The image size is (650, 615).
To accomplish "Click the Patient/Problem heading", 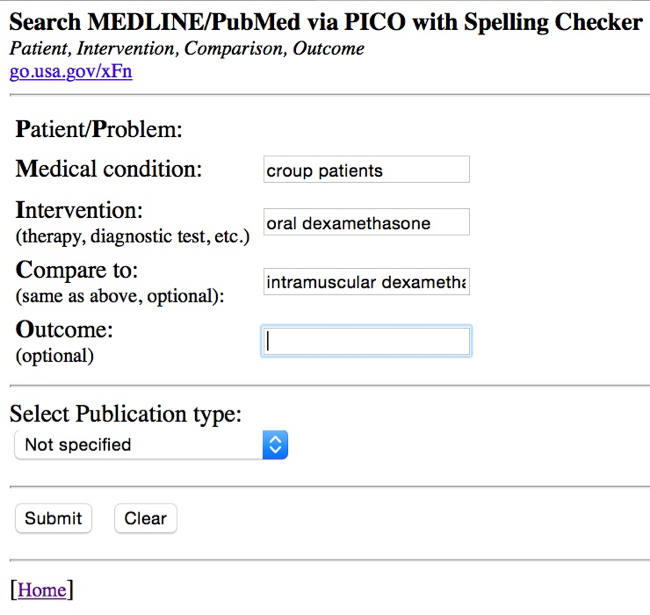I will point(99,129).
